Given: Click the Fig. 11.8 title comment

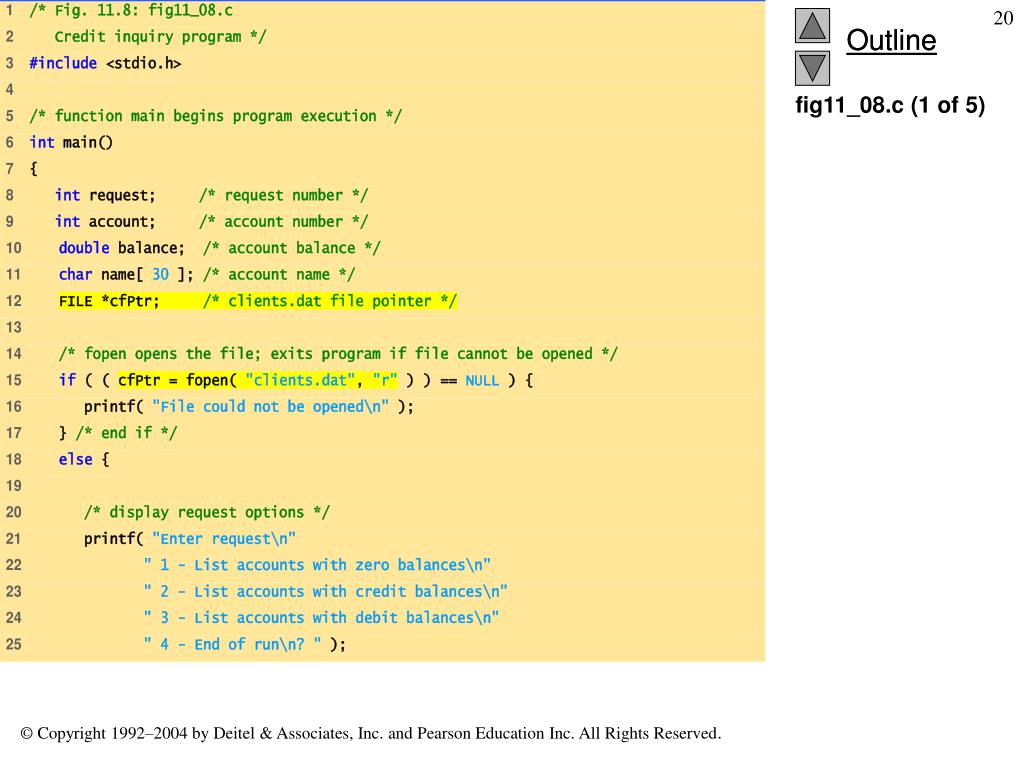Looking at the screenshot, I should click(x=131, y=10).
